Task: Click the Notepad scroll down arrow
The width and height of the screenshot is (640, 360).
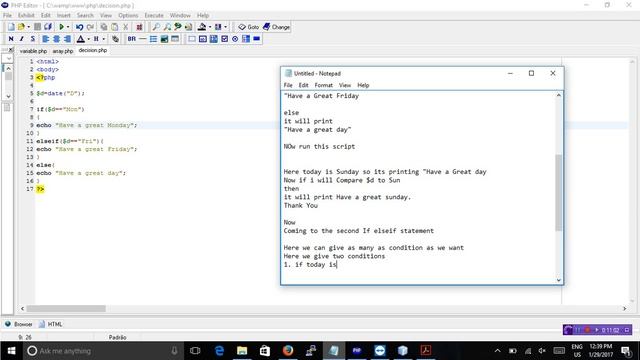Action: [559, 280]
